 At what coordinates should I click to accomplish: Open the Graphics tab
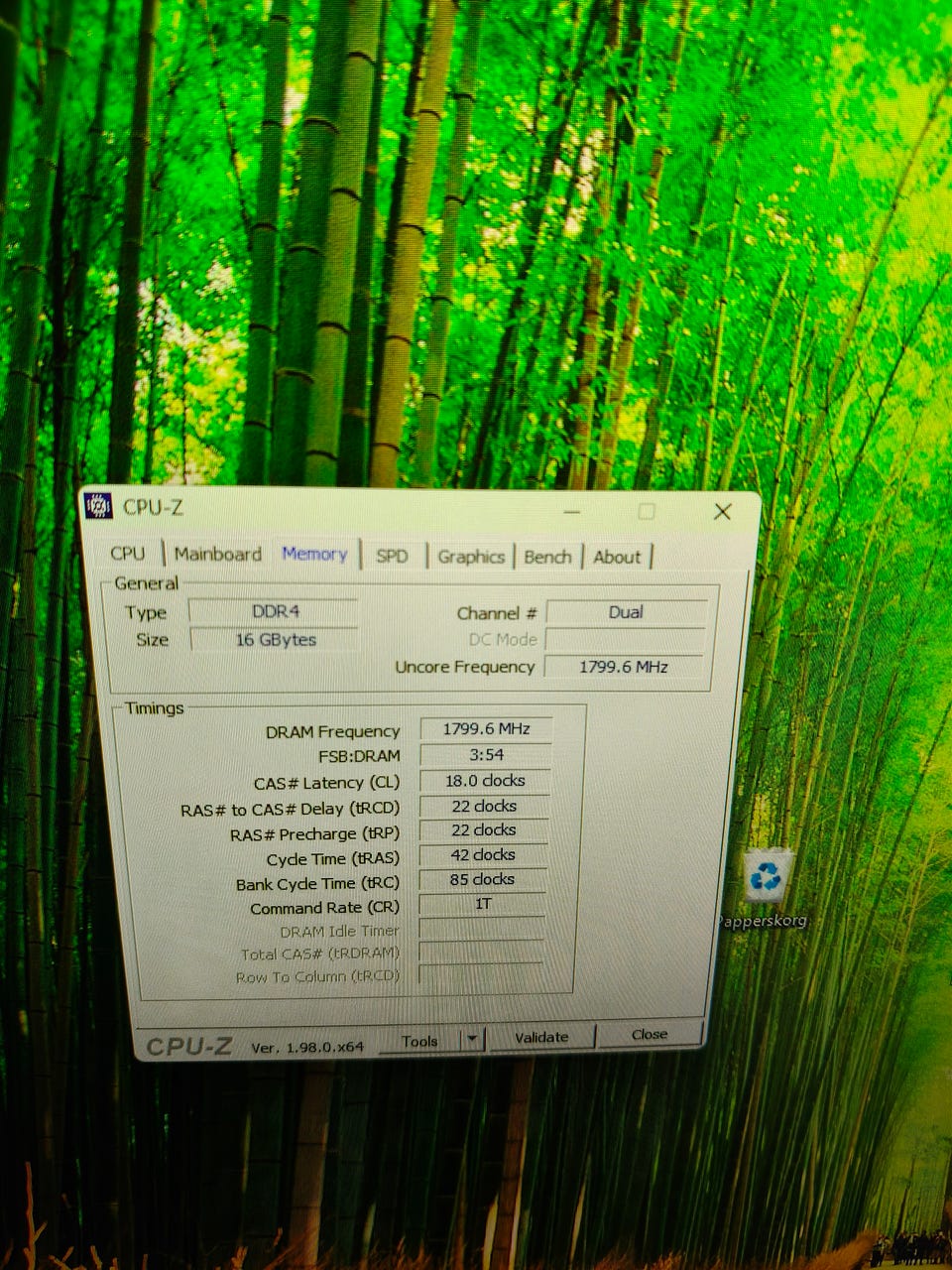471,557
